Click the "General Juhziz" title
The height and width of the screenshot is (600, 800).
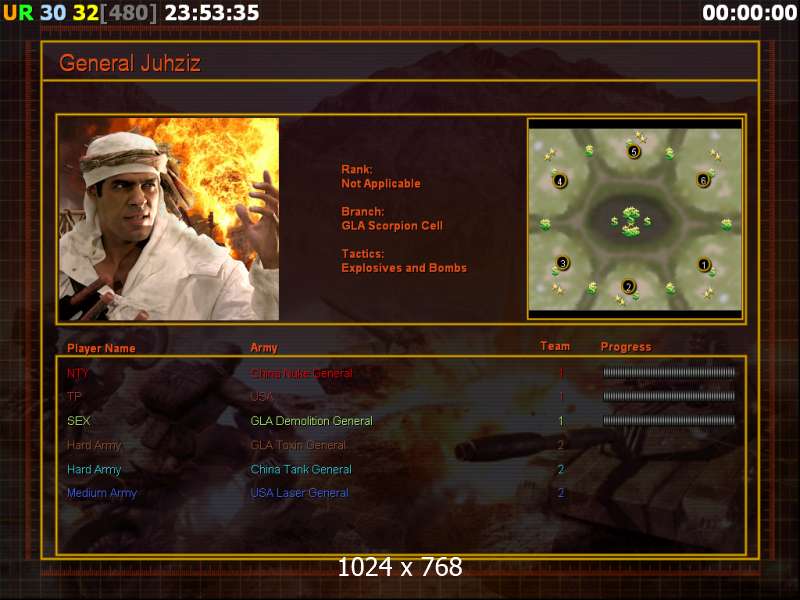tap(130, 63)
